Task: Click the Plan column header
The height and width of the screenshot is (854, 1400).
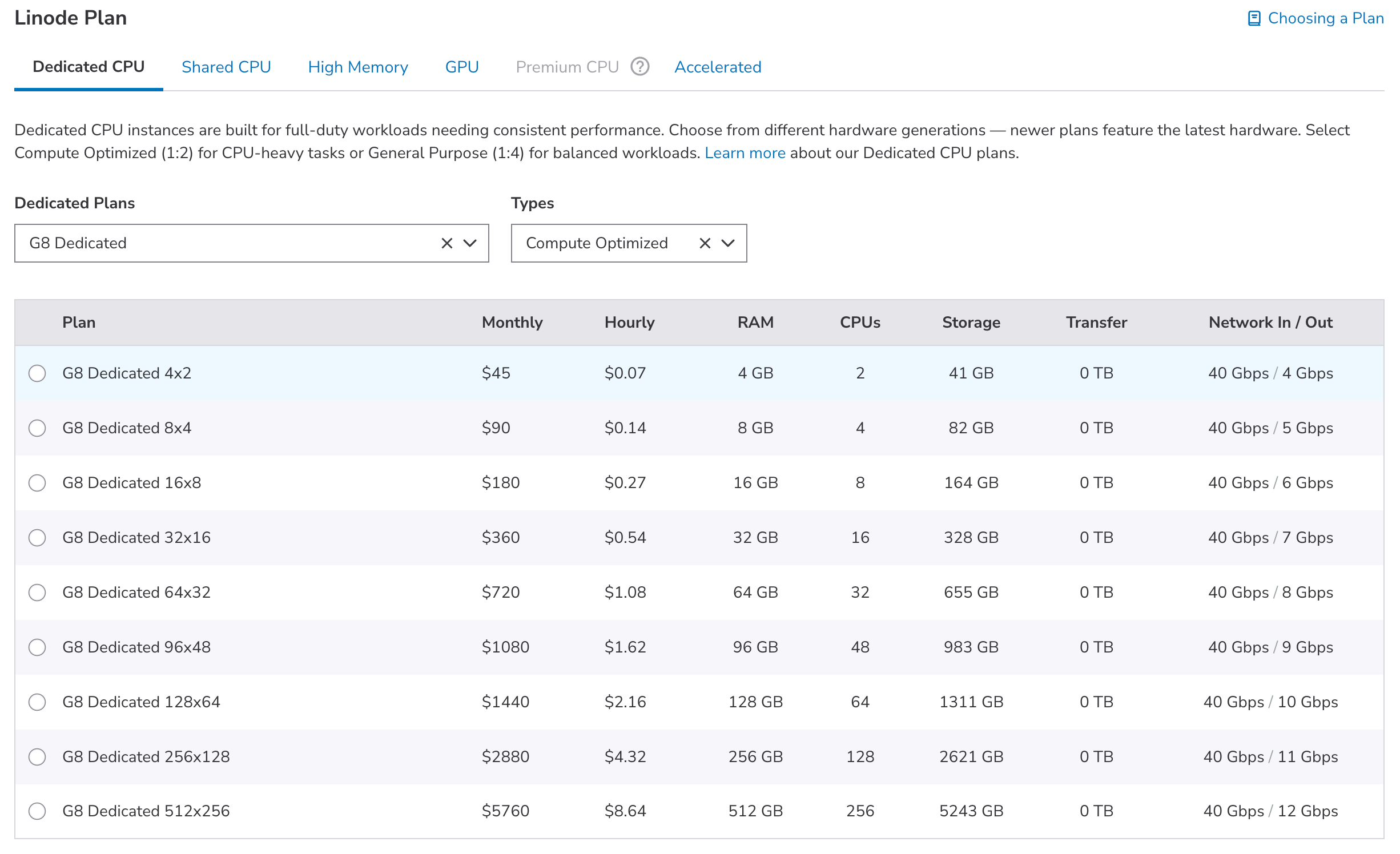Action: click(79, 323)
